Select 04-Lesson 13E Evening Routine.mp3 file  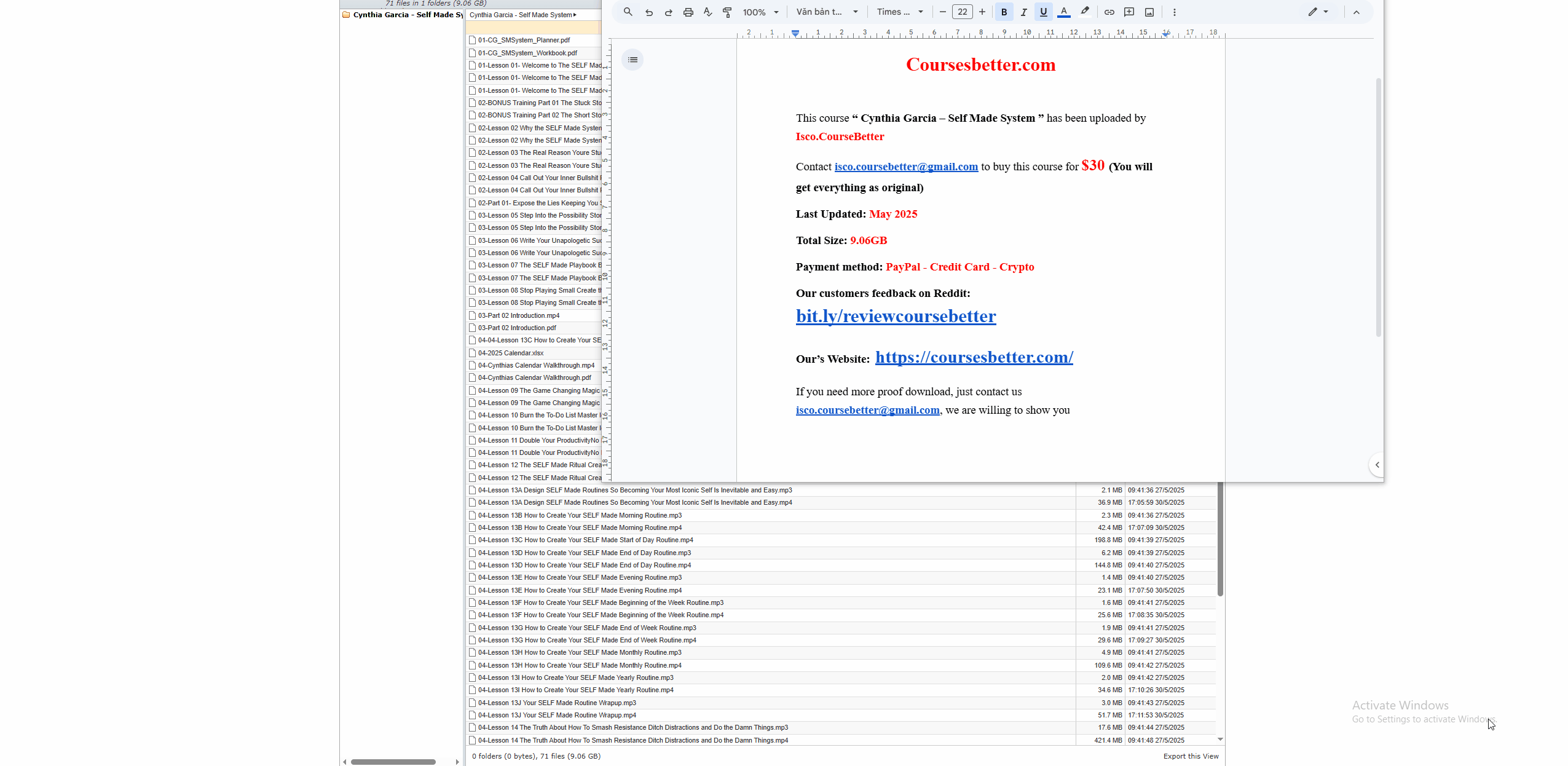click(x=580, y=577)
